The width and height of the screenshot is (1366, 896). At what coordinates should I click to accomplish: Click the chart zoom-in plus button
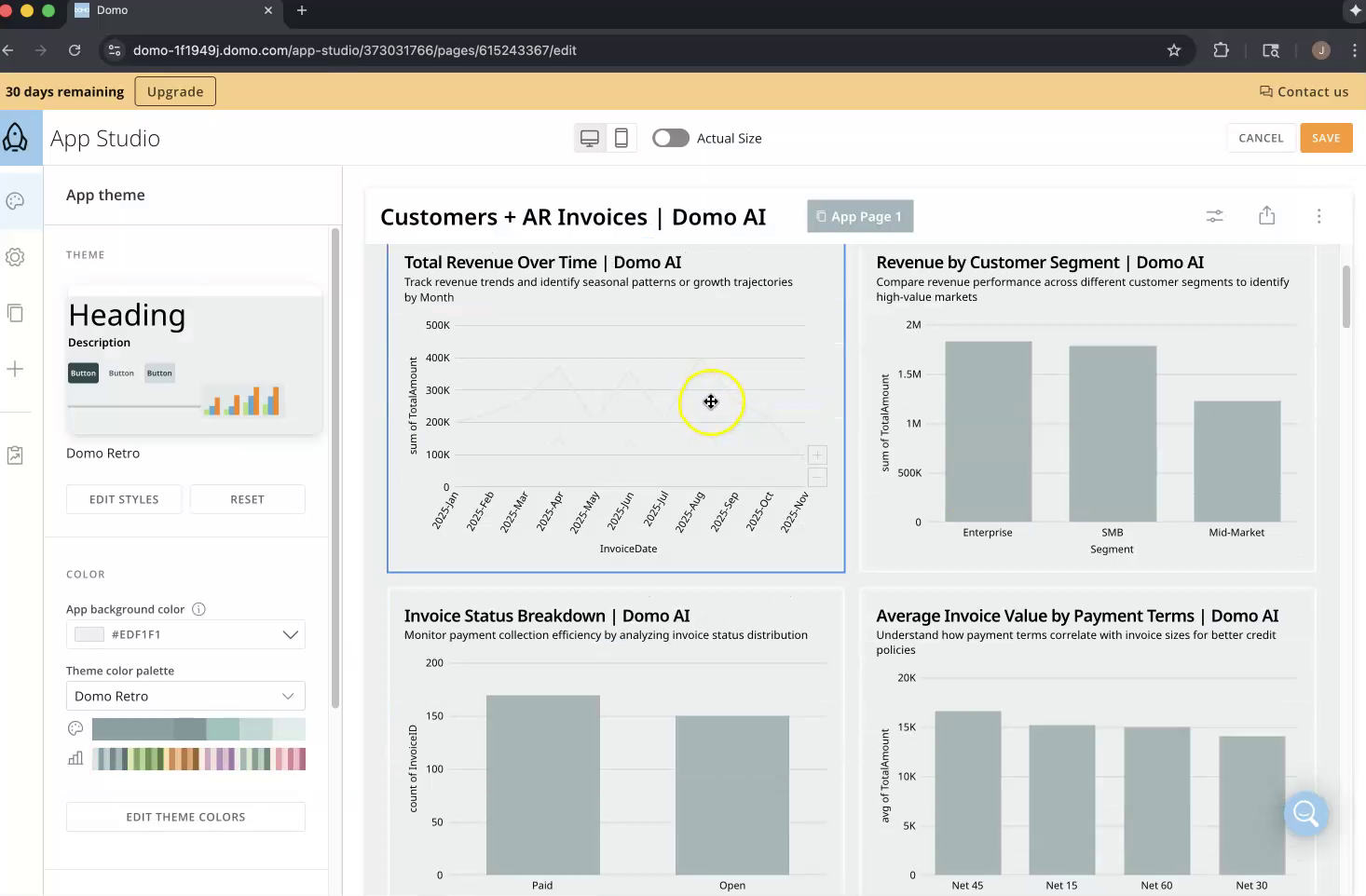(817, 455)
